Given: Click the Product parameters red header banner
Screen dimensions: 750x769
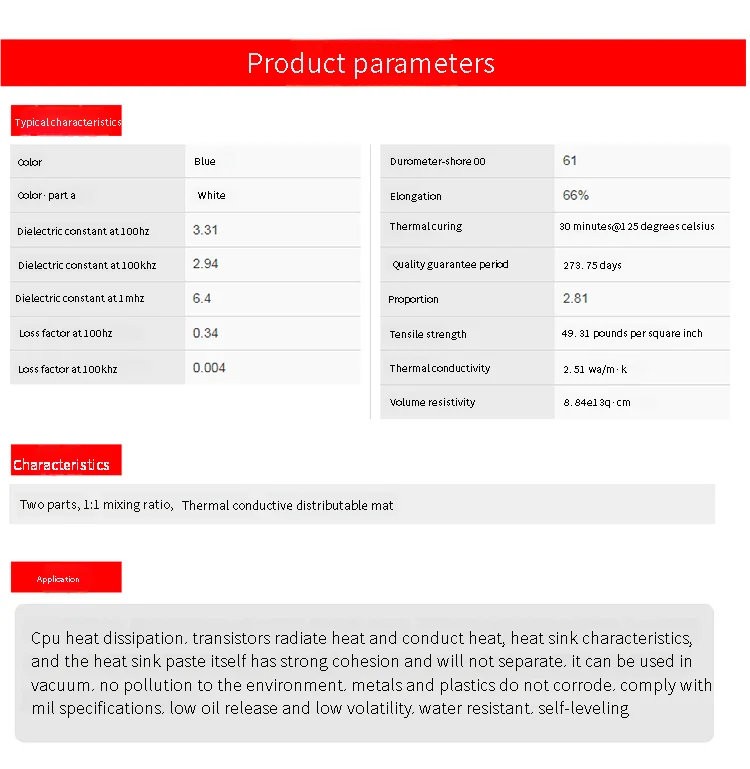Looking at the screenshot, I should tap(372, 63).
